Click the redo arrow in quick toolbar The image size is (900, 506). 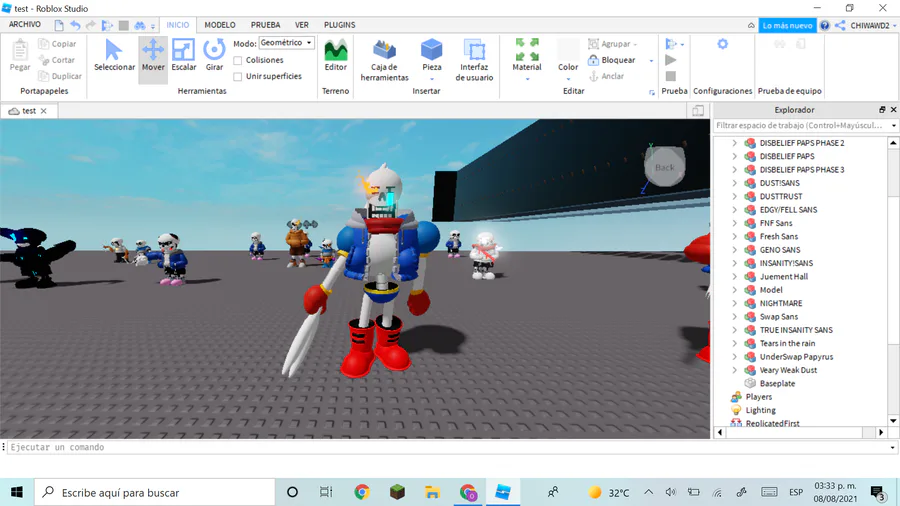pos(91,25)
